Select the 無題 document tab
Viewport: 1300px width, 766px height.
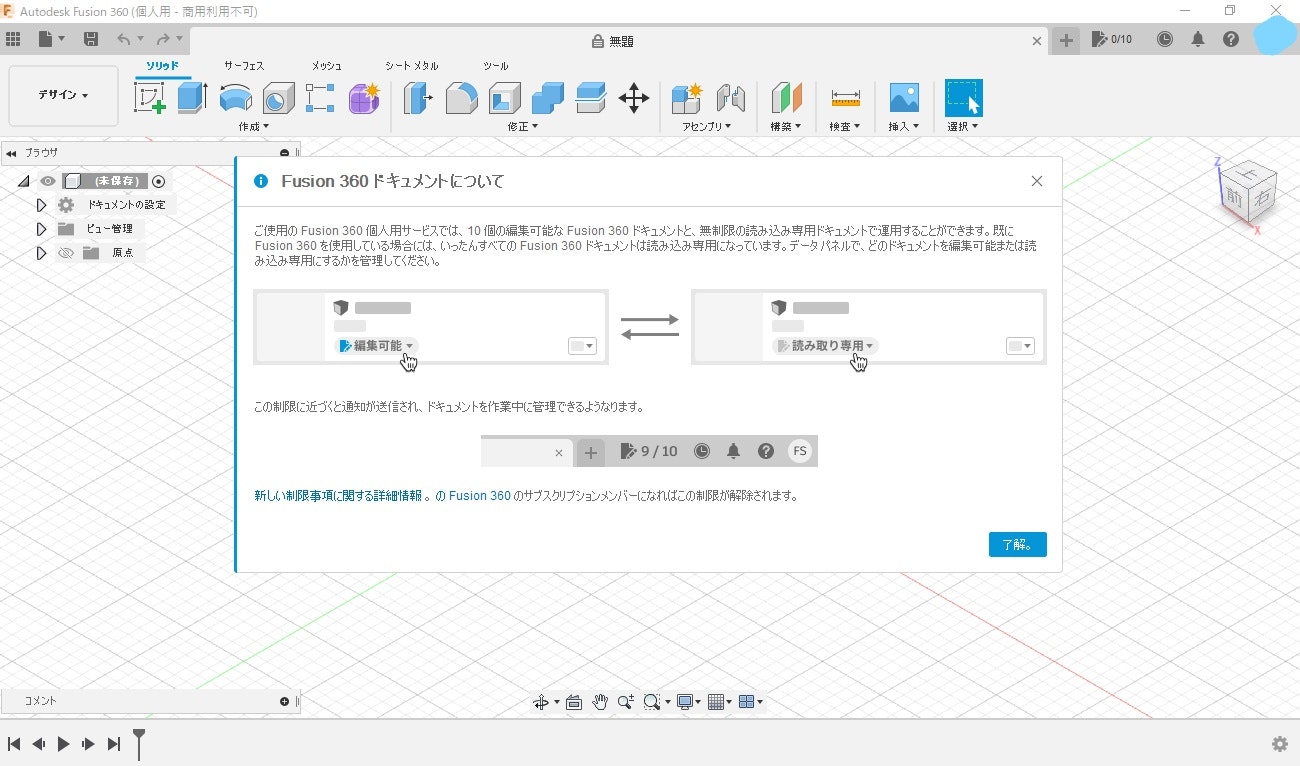click(613, 41)
